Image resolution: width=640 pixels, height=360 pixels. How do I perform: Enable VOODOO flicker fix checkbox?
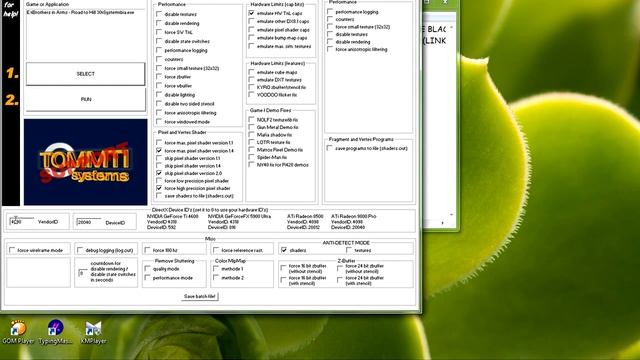click(251, 95)
